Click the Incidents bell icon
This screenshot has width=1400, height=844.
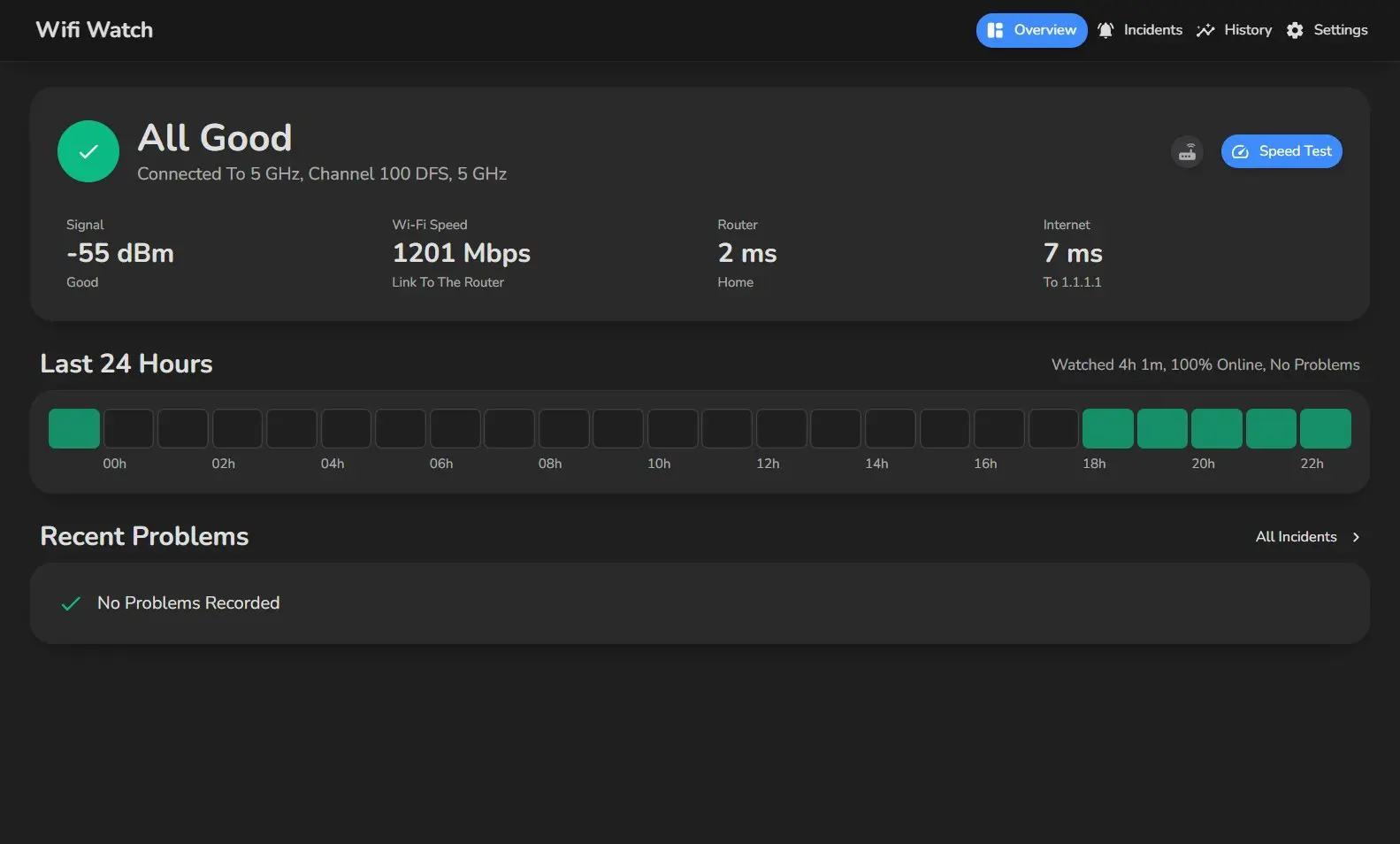click(1105, 30)
